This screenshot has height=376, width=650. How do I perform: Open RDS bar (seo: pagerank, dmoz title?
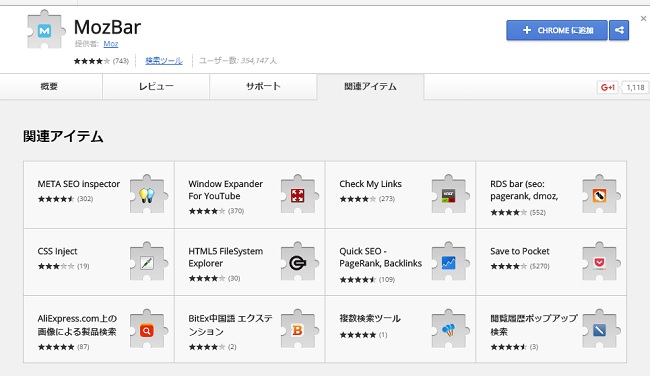pyautogui.click(x=524, y=190)
